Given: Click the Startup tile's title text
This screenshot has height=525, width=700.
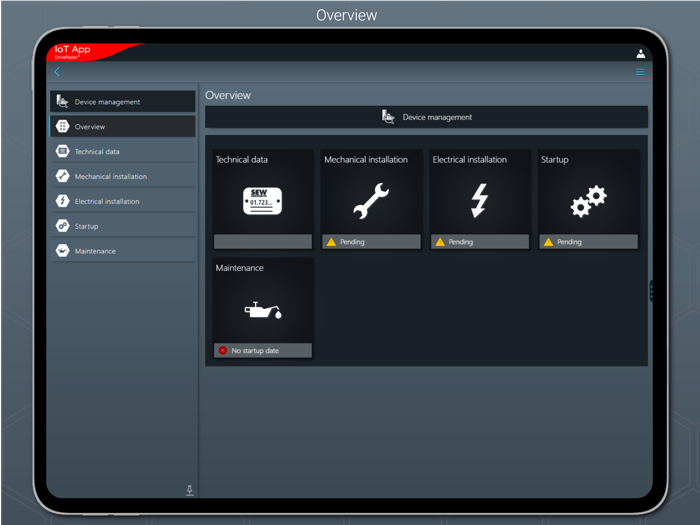Looking at the screenshot, I should point(555,160).
